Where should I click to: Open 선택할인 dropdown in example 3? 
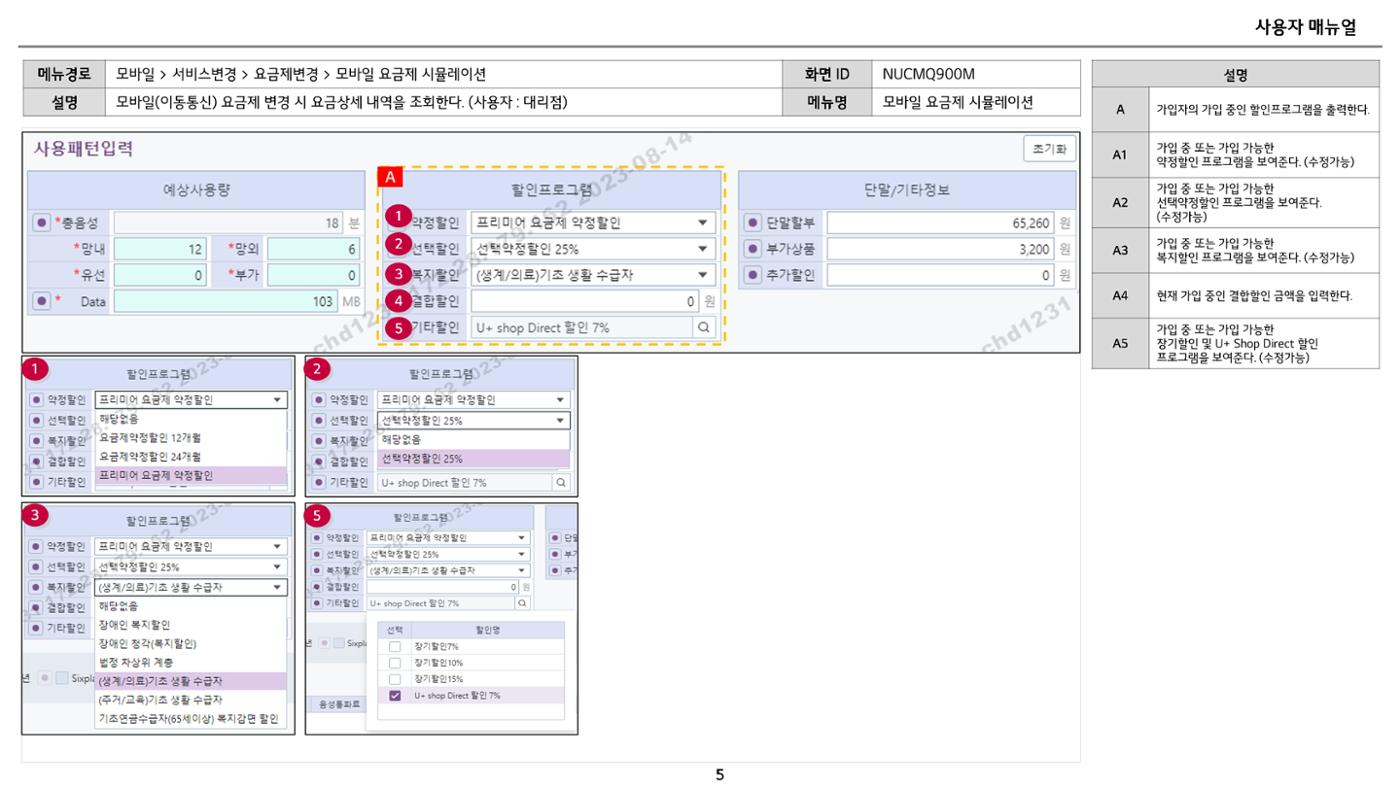pos(191,567)
